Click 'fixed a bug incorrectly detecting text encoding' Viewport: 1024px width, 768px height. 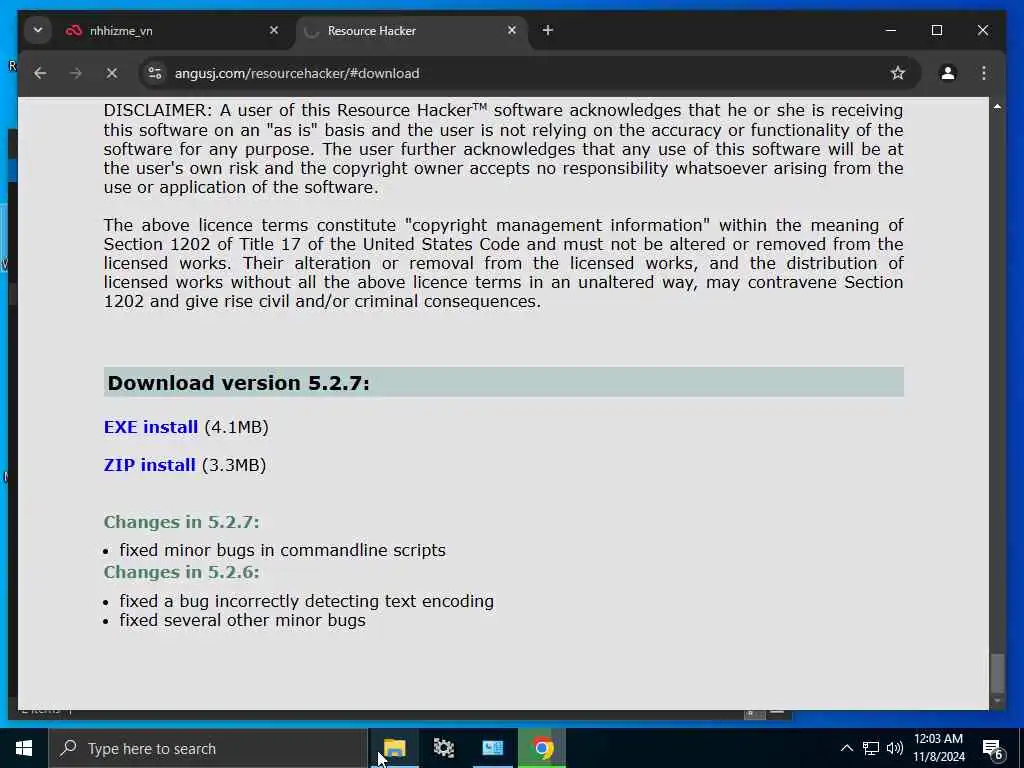click(306, 601)
